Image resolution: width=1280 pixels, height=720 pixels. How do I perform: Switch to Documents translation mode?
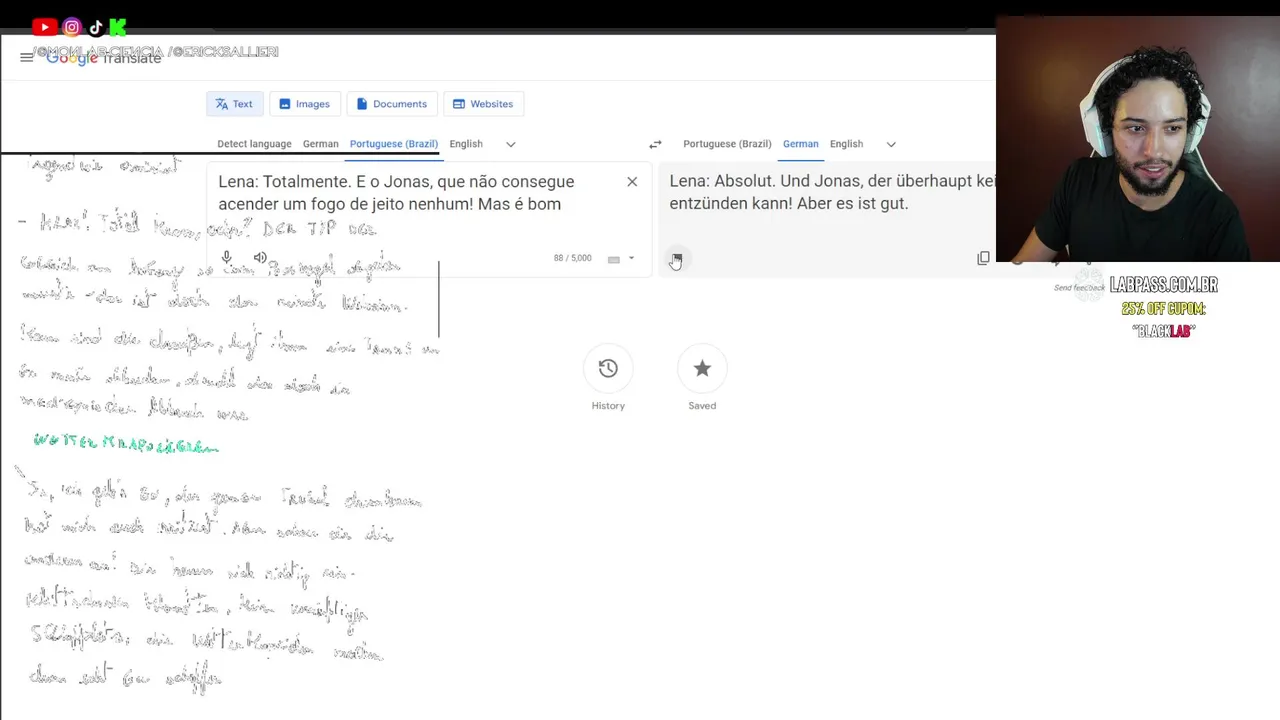point(392,104)
